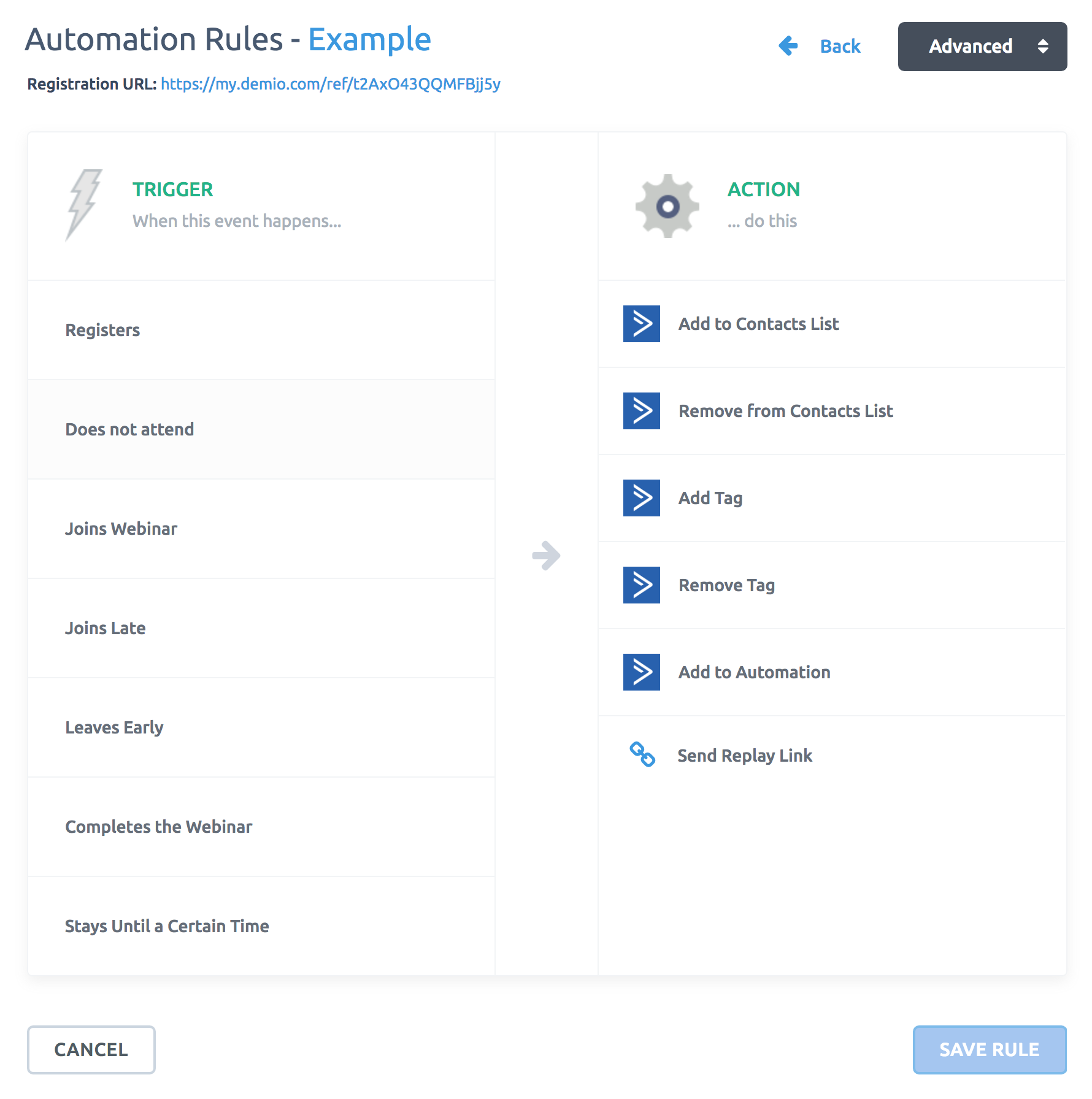Click the ActiveCampaign icon beside Remove from Contacts List
This screenshot has width=1092, height=1099.
[x=642, y=411]
